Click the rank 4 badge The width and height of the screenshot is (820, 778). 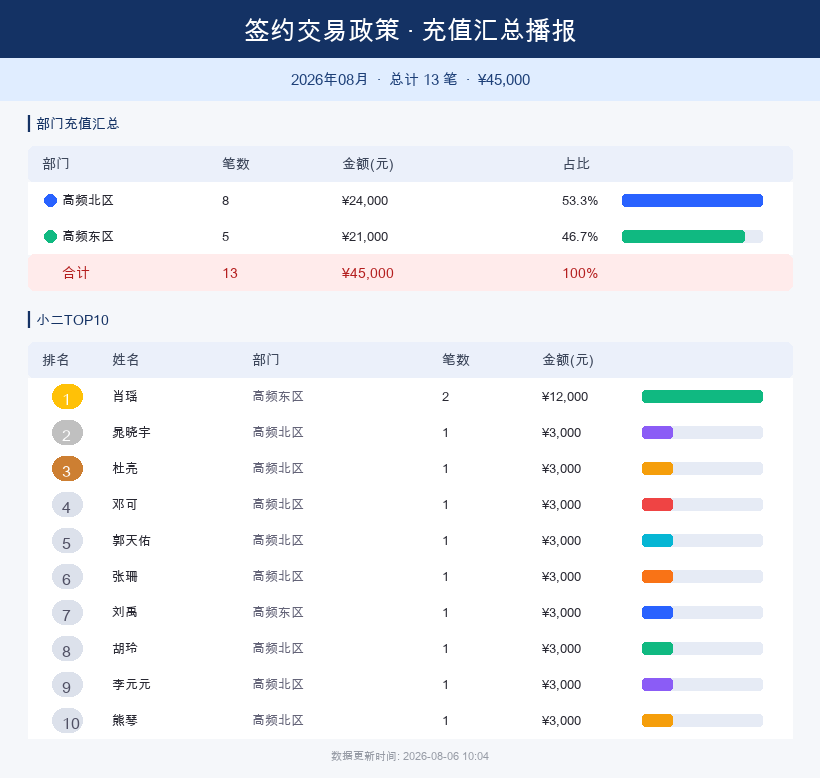(x=67, y=505)
